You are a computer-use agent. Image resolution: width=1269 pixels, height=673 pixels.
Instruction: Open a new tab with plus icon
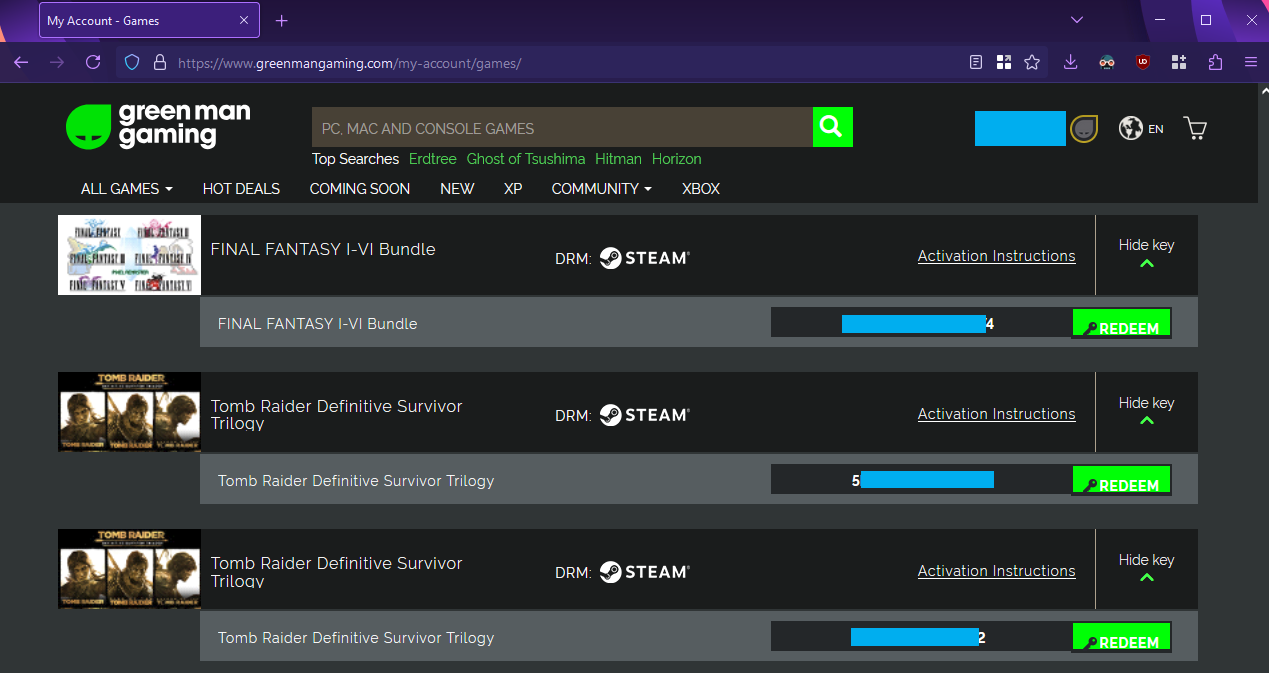(x=281, y=20)
